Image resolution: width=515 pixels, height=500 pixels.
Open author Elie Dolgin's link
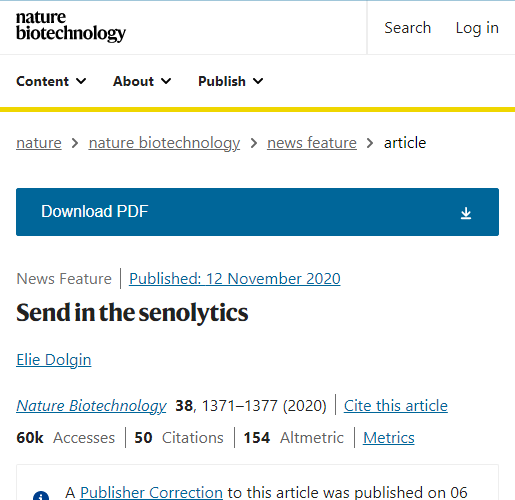tap(54, 360)
